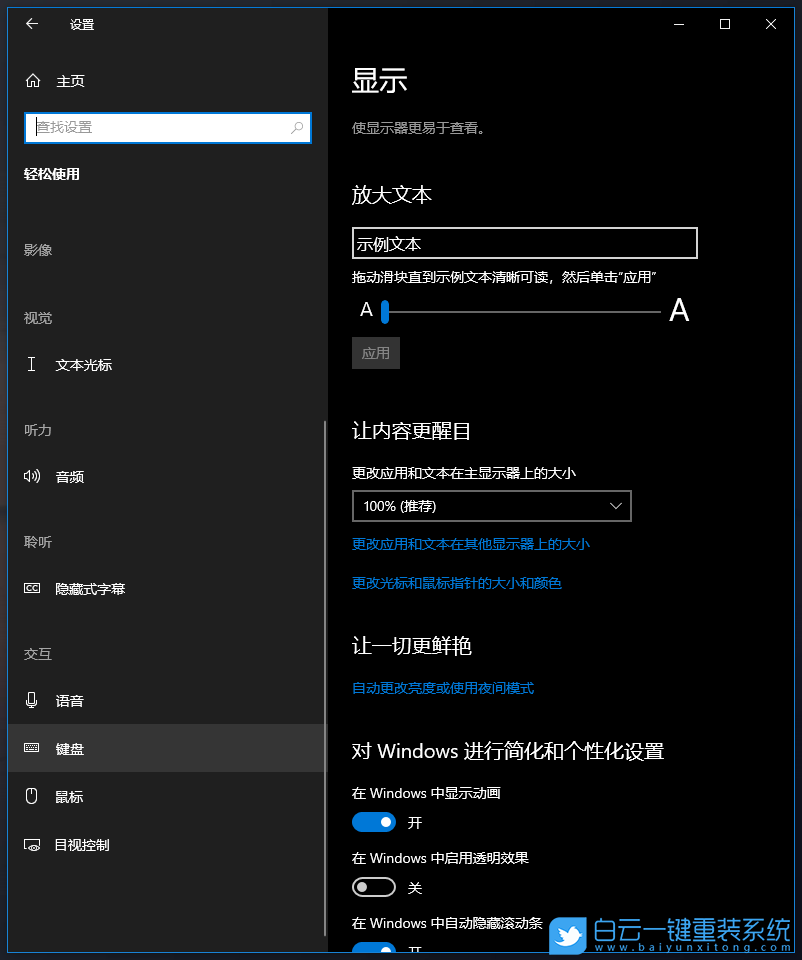Enable 在 Windows 中启用透明效果 switch

(374, 887)
